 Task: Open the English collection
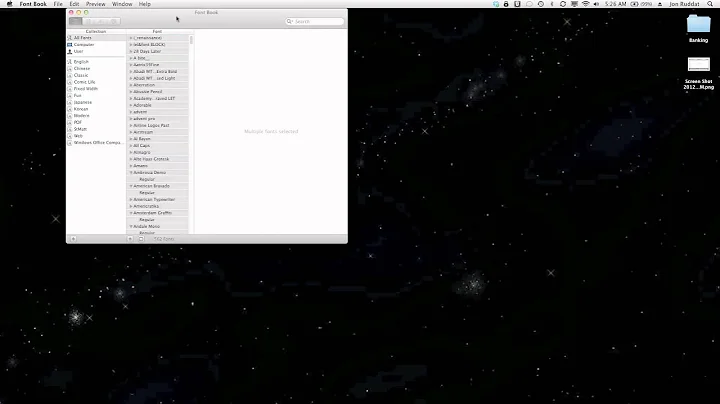click(96, 62)
